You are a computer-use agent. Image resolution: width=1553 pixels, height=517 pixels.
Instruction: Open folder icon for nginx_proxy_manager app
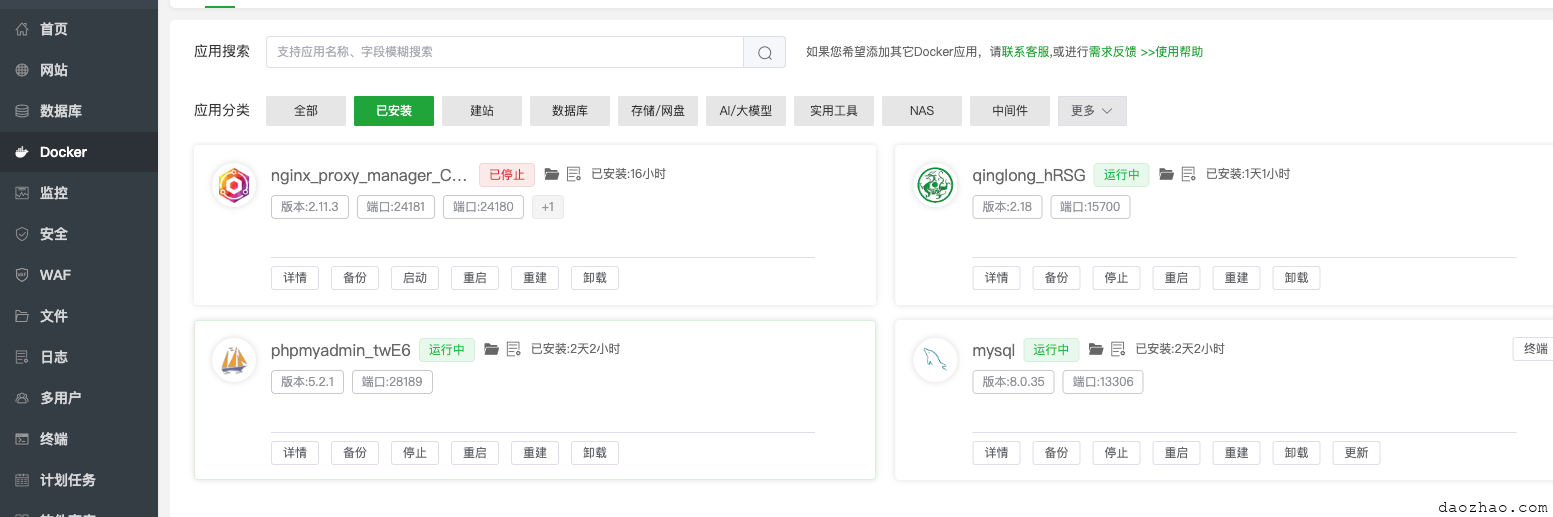pyautogui.click(x=552, y=174)
